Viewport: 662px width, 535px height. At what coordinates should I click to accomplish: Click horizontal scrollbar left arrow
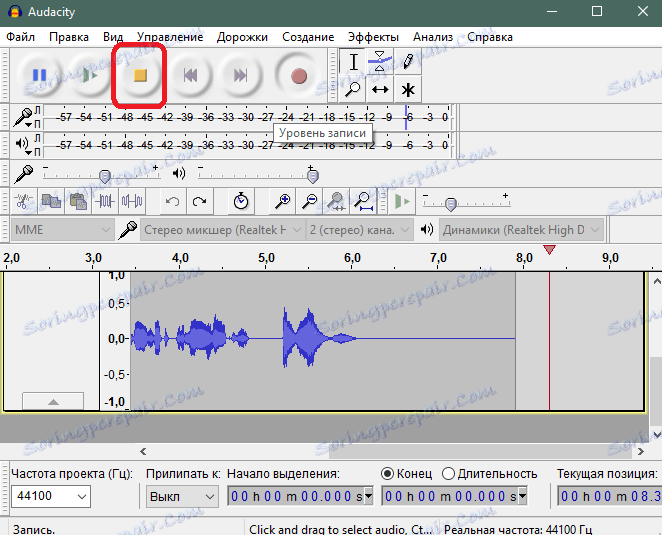[143, 451]
